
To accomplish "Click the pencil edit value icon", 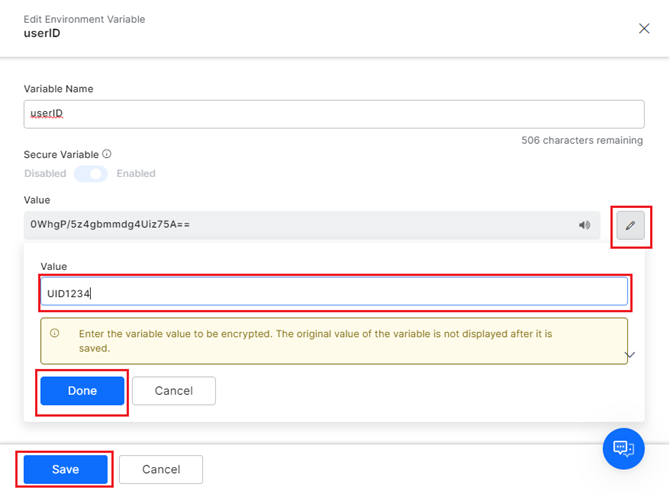I will tap(630, 225).
